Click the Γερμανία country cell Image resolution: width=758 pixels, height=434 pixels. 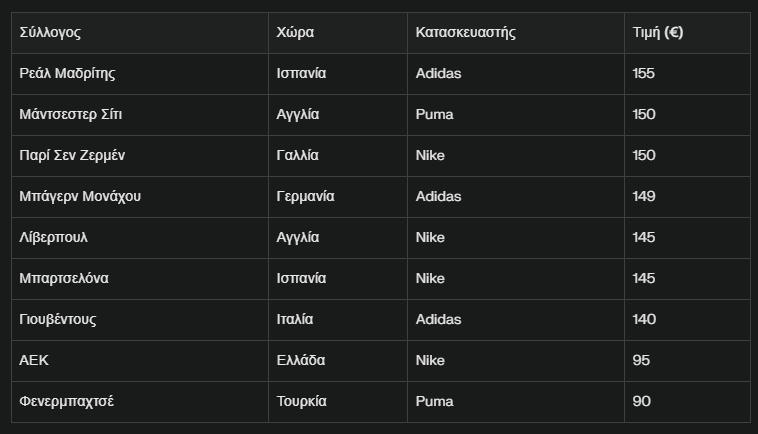(305, 196)
